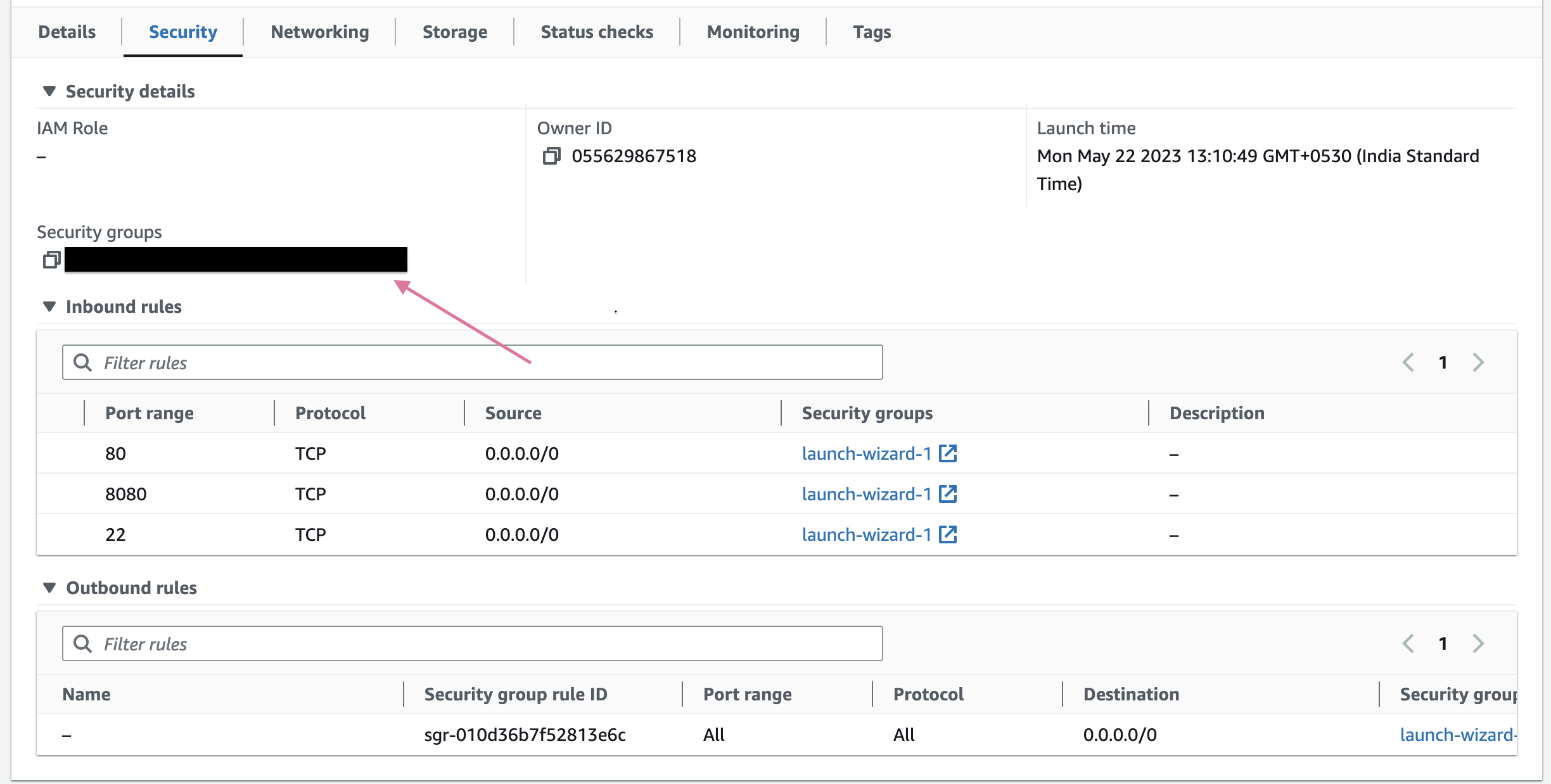This screenshot has height=784, width=1551.
Task: Collapse the Inbound rules section
Action: click(49, 307)
